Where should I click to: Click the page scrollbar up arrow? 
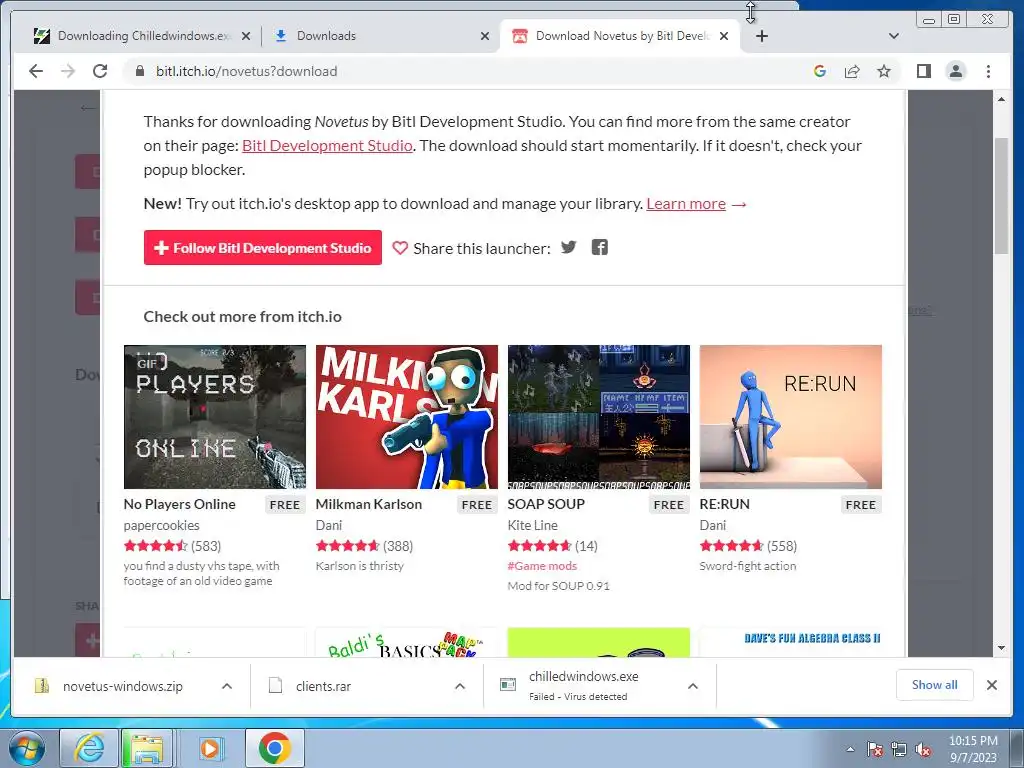(x=1001, y=99)
